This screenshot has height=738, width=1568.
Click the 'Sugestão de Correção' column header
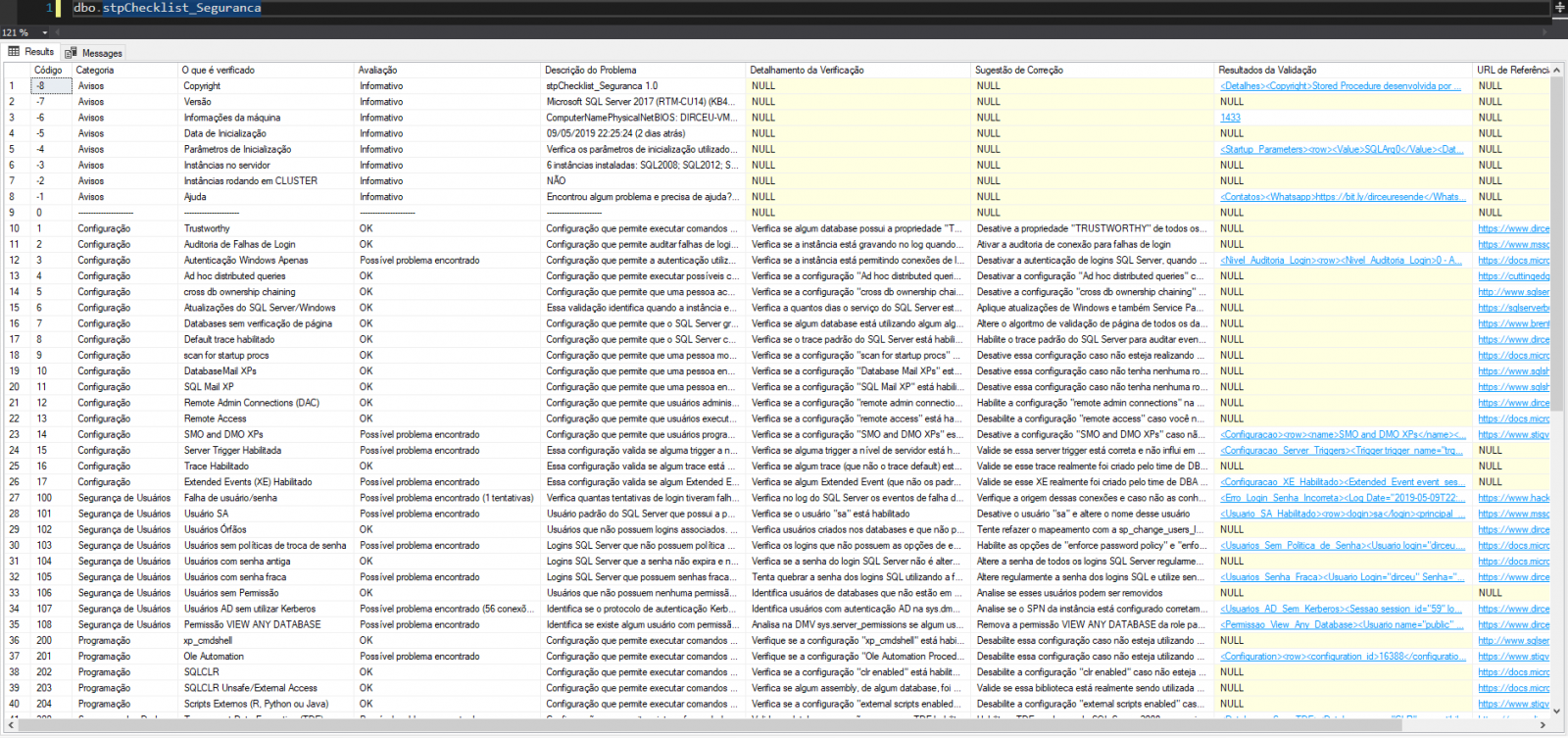[1093, 70]
